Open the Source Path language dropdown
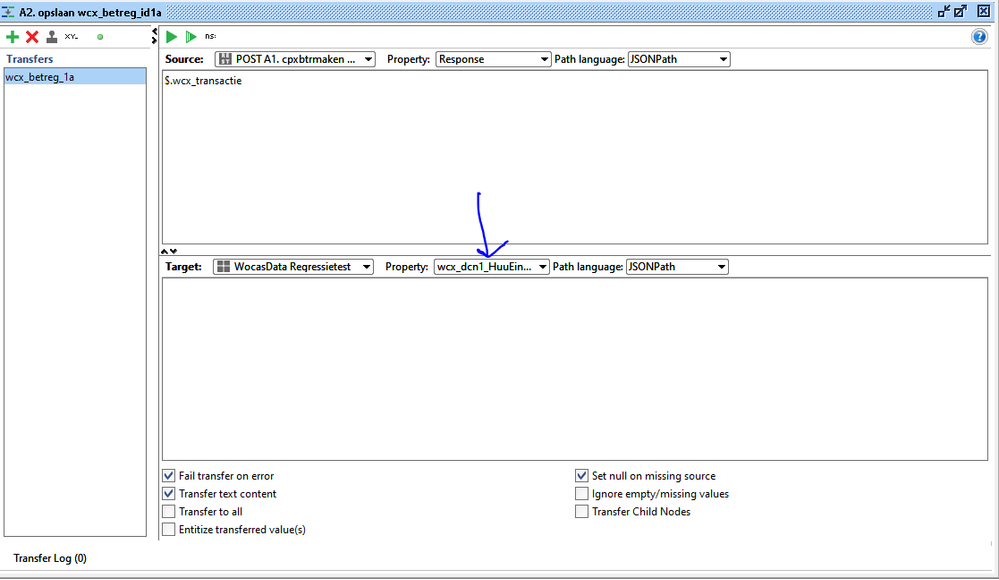Screen dimensions: 999x580 point(679,59)
